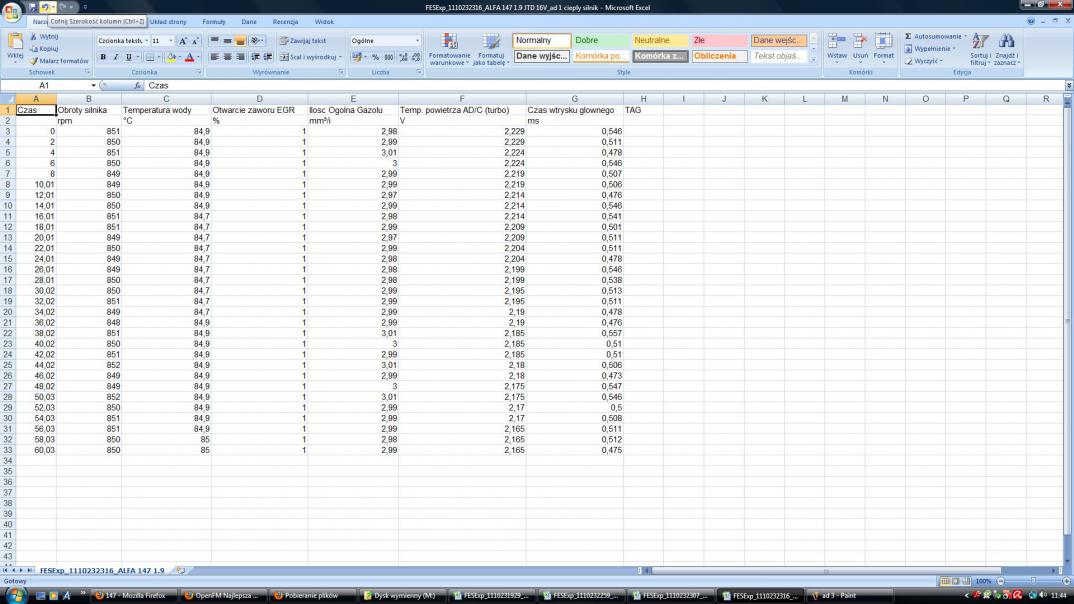Apply the Złe cell style

click(718, 40)
